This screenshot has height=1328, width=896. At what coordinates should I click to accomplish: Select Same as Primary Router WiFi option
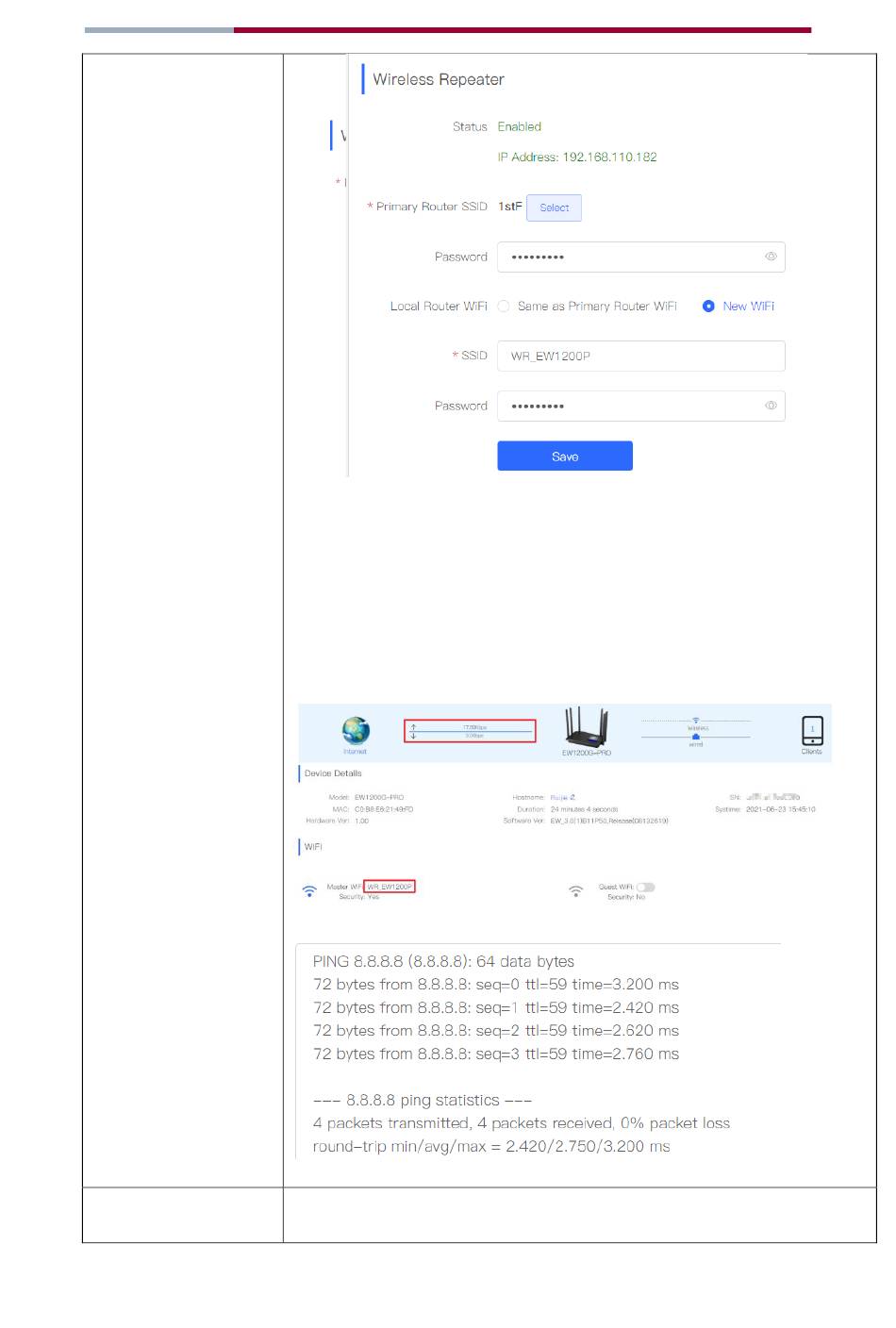tap(504, 307)
